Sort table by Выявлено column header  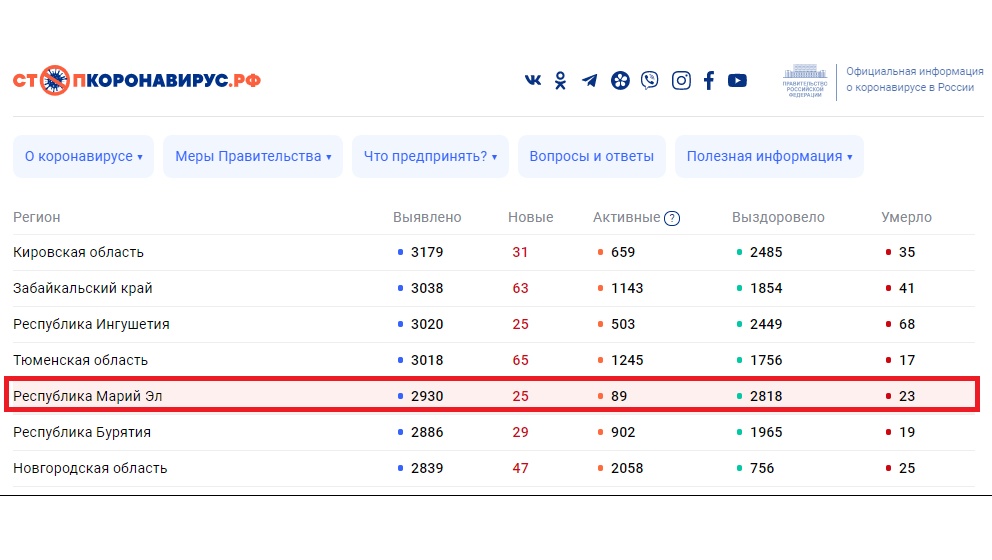(x=427, y=217)
